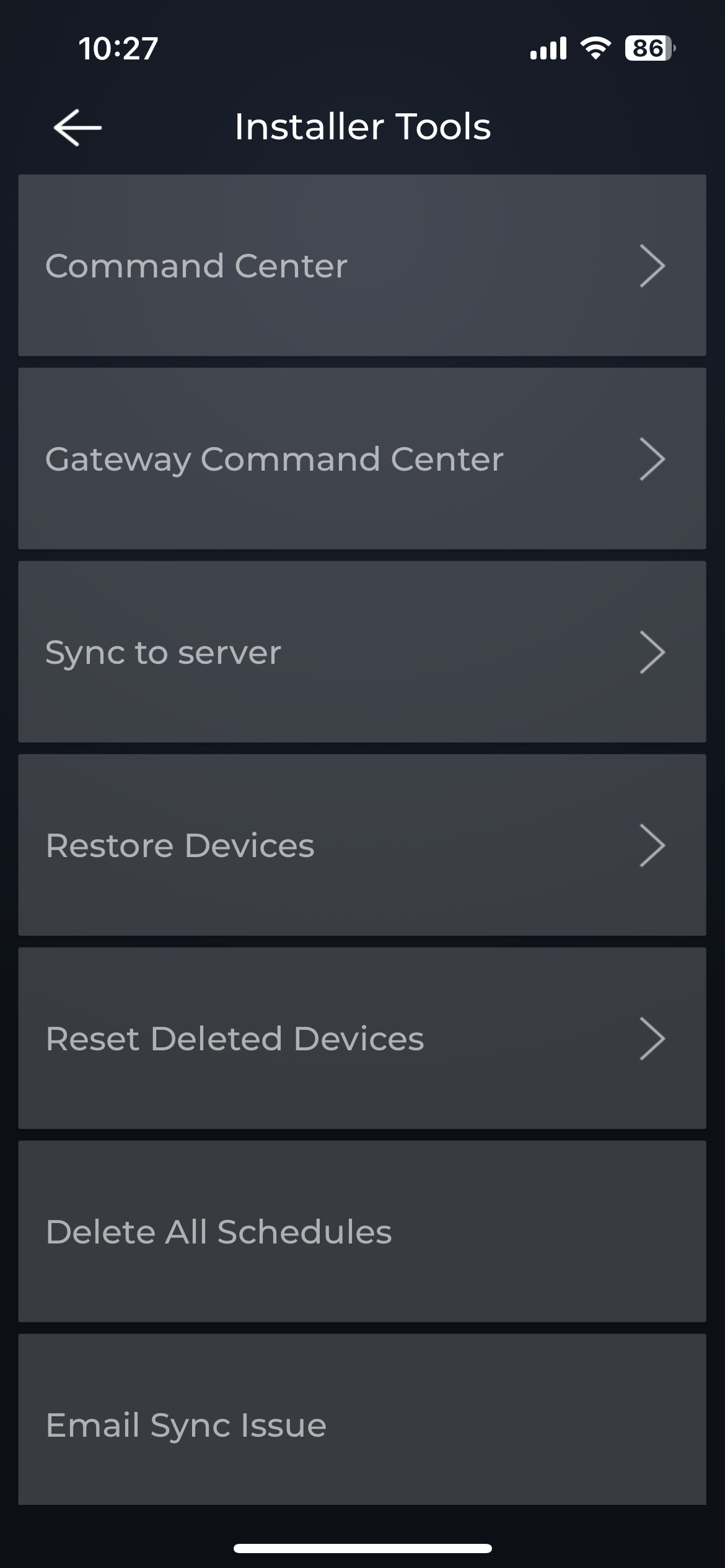Open the Command Center menu item
Viewport: 725px width, 1568px height.
(196, 266)
